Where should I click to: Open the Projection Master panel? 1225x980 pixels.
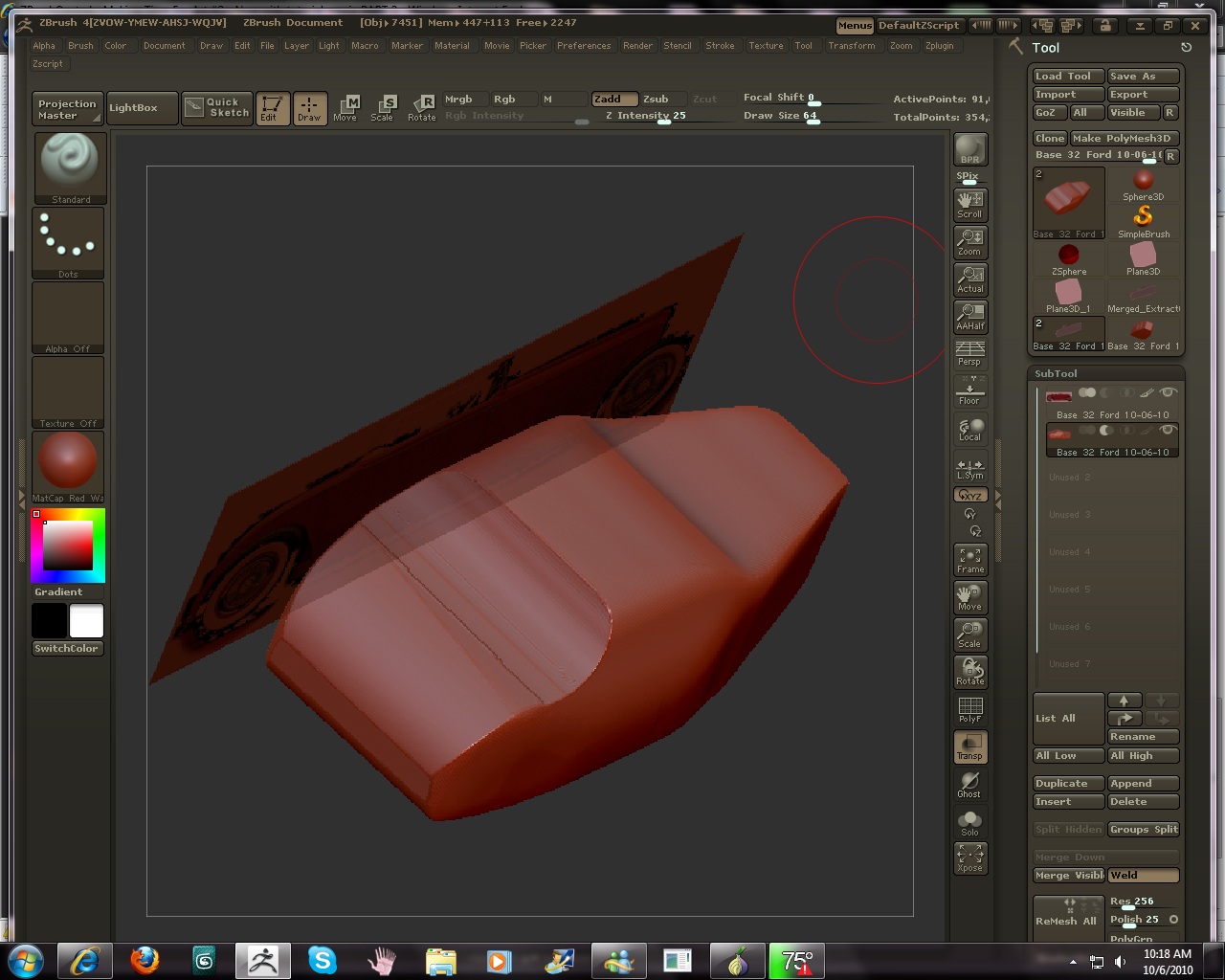(x=67, y=108)
